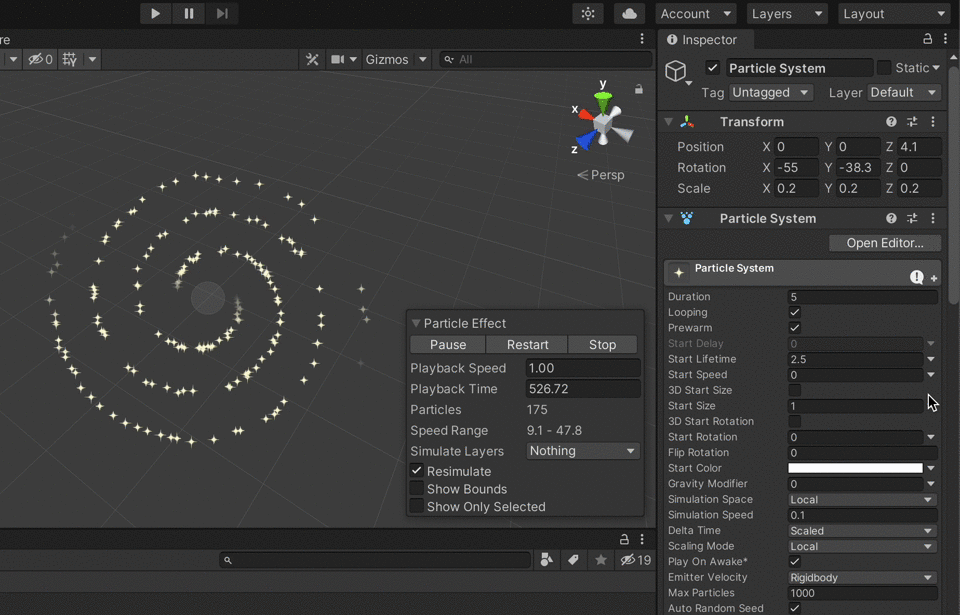Click the object name field Particle System
This screenshot has height=615, width=960.
click(799, 68)
